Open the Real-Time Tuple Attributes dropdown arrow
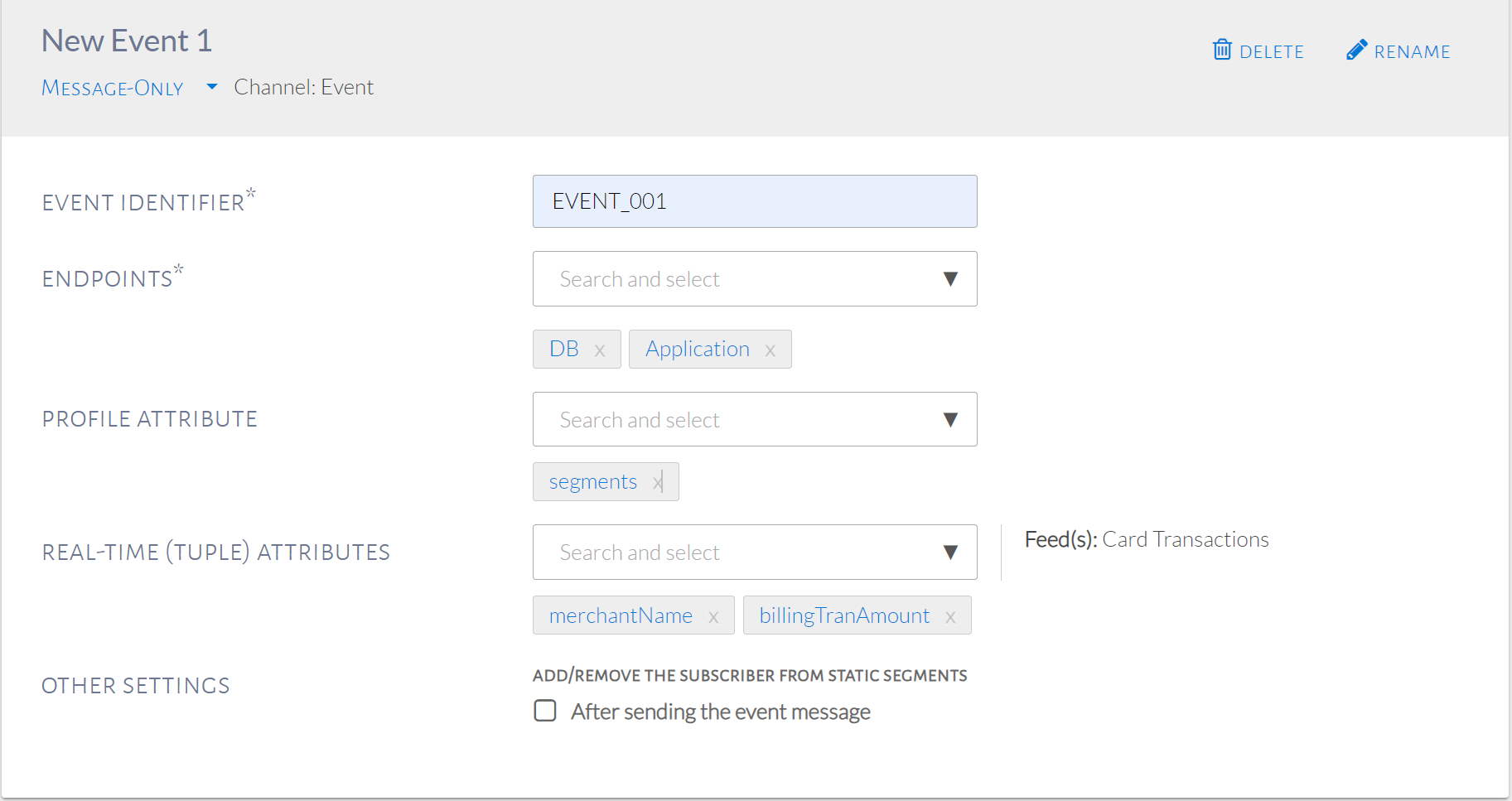The width and height of the screenshot is (1512, 801). 950,552
